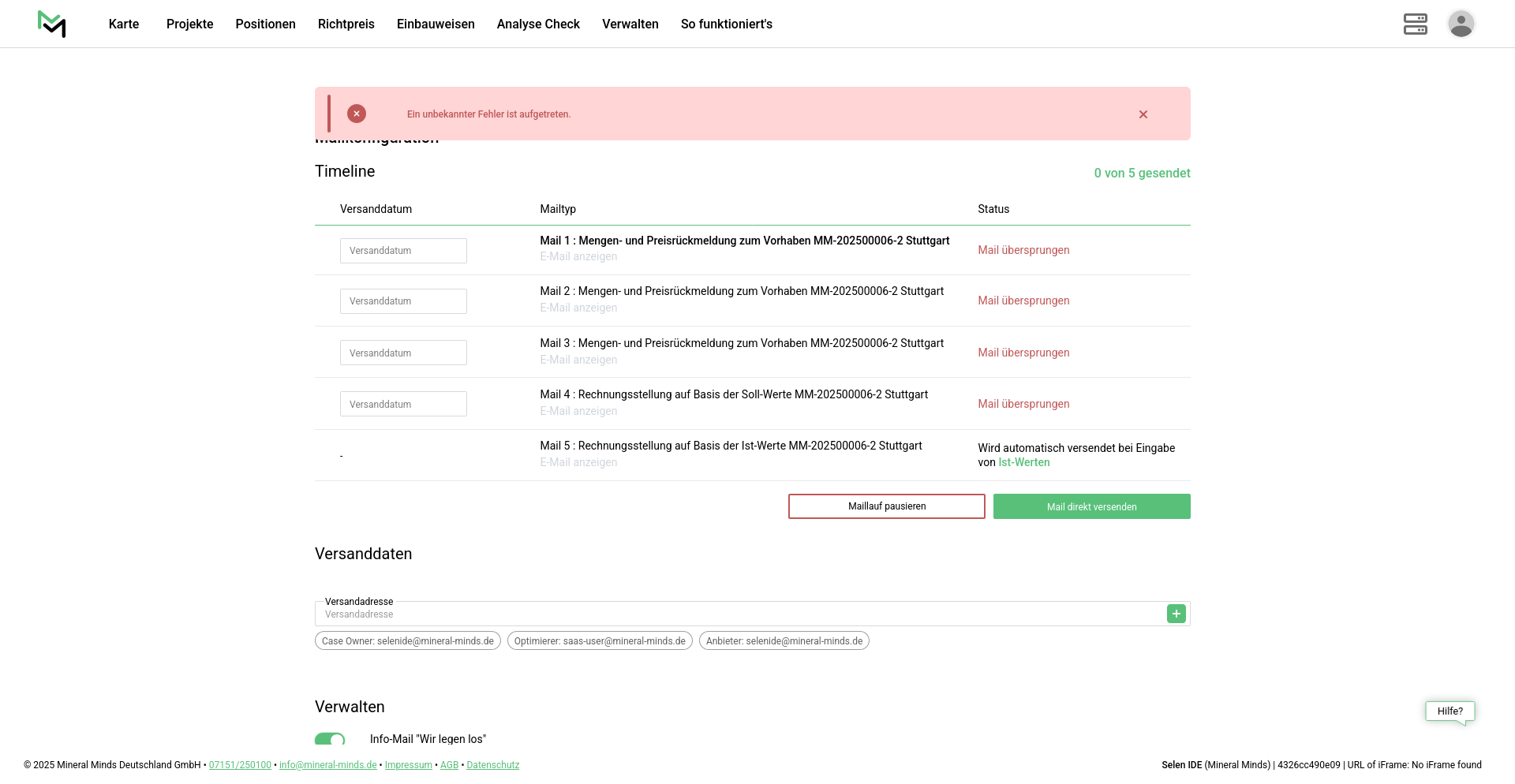Click the red error circle icon
1515x784 pixels.
(357, 114)
